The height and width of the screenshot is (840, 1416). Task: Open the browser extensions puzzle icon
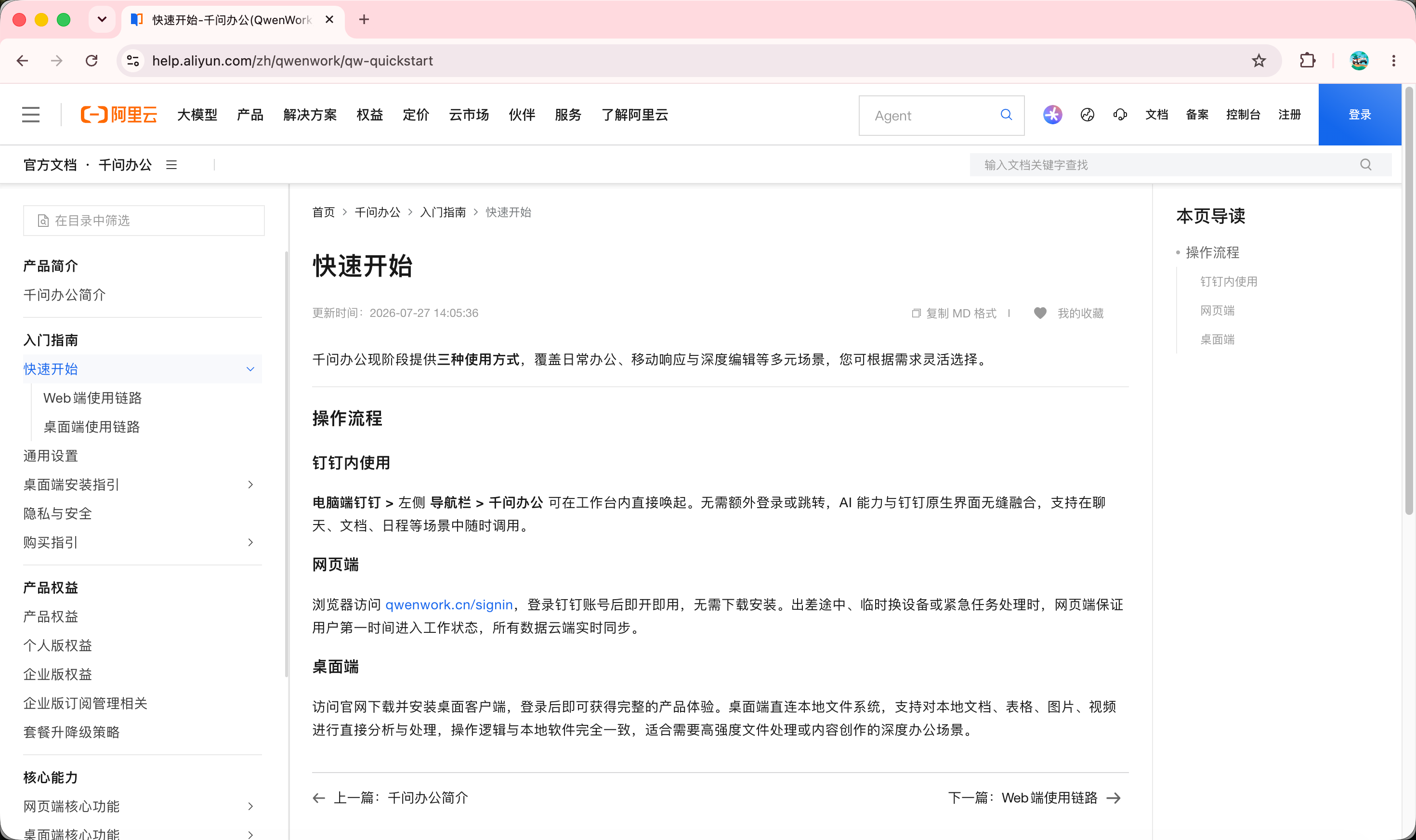(x=1307, y=61)
